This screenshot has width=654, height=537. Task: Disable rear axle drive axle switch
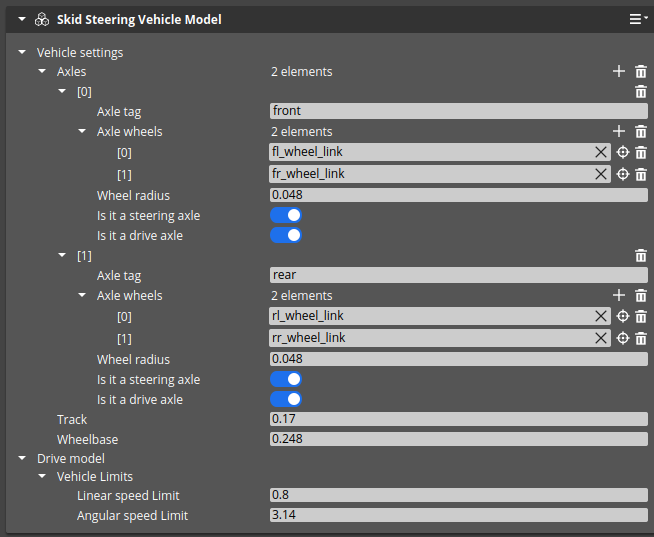(285, 400)
